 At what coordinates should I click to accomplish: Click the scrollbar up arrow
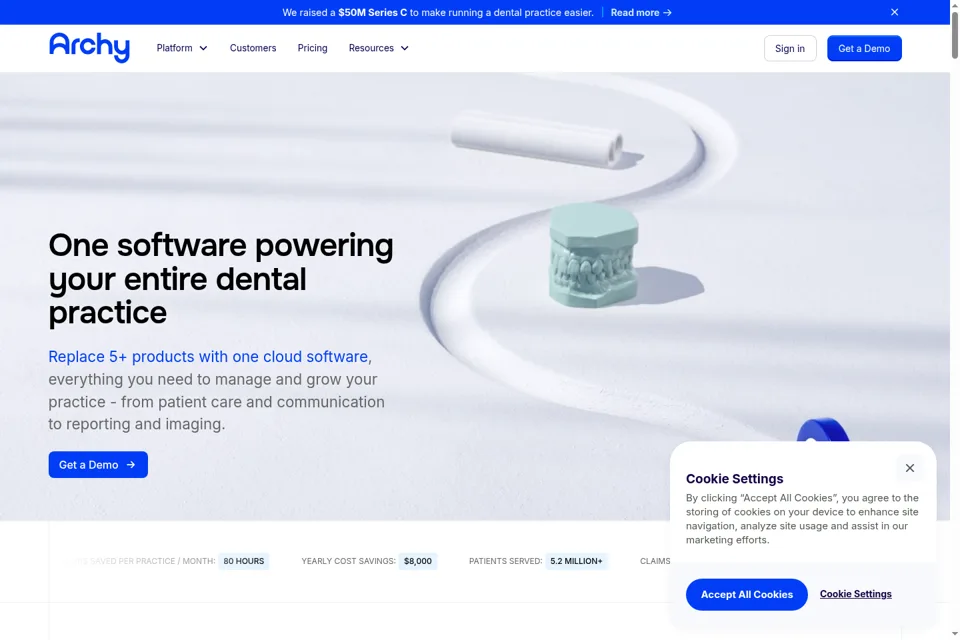[954, 4]
